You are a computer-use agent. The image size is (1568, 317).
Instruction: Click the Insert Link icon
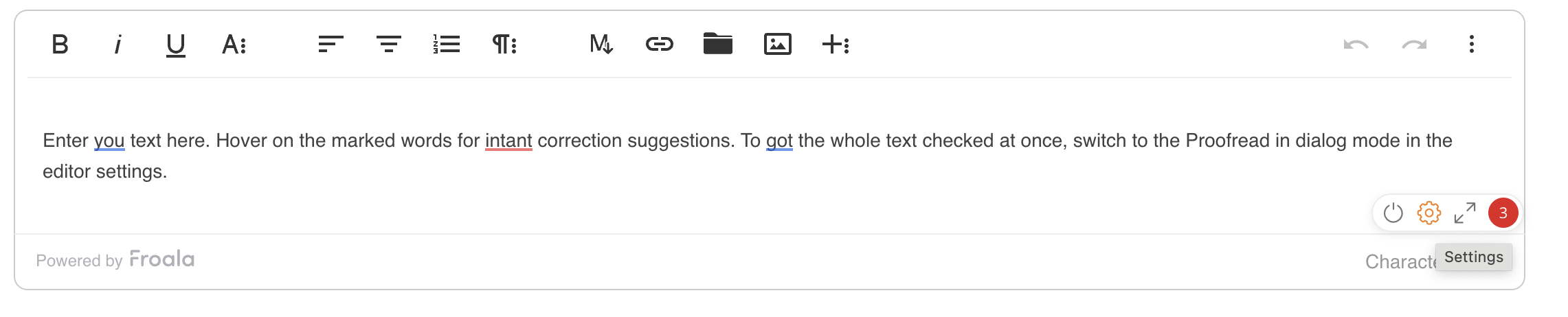[x=660, y=45]
